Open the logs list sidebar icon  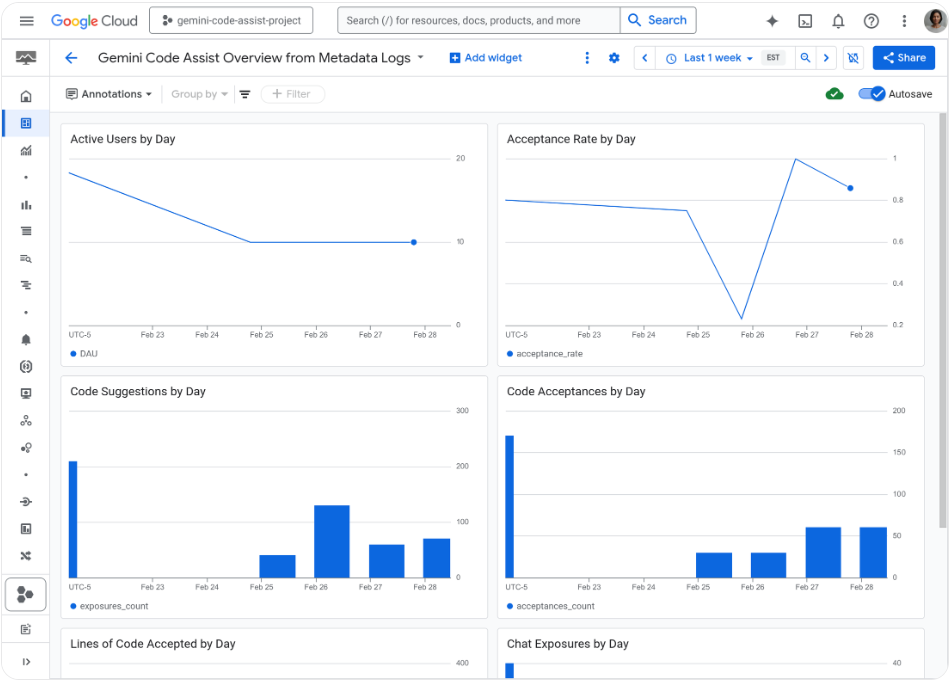point(26,231)
